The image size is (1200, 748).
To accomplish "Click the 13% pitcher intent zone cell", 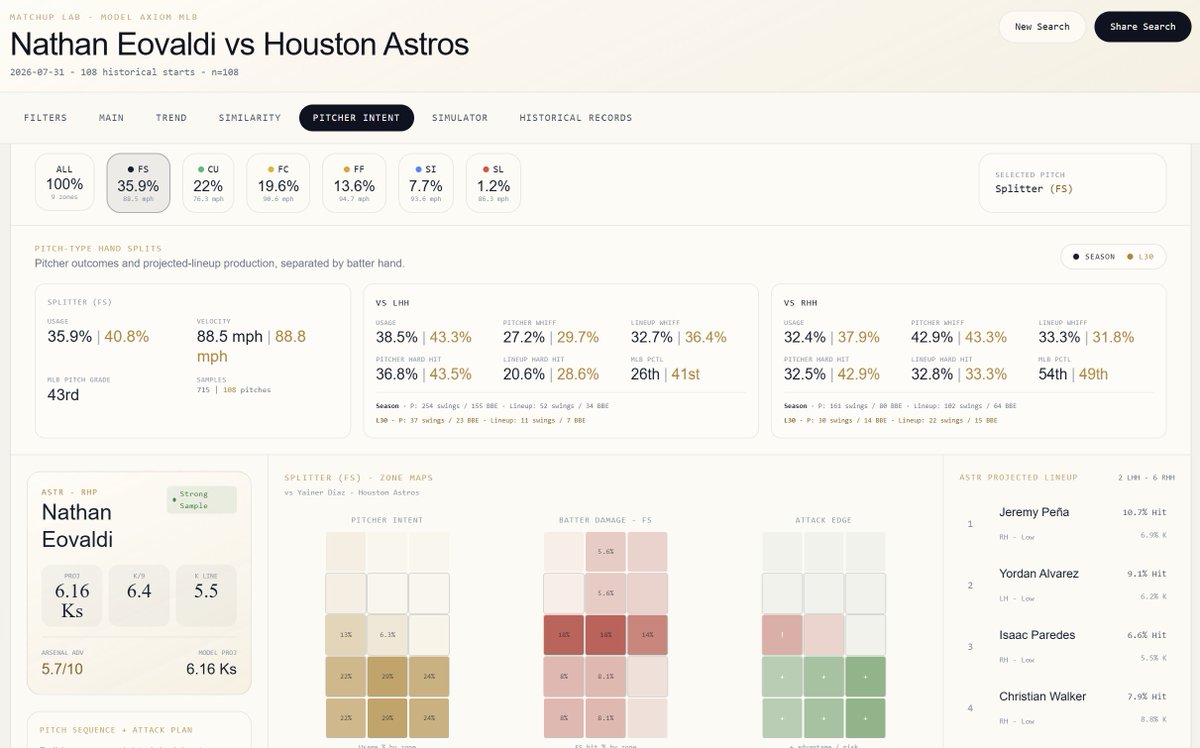I will point(345,635).
